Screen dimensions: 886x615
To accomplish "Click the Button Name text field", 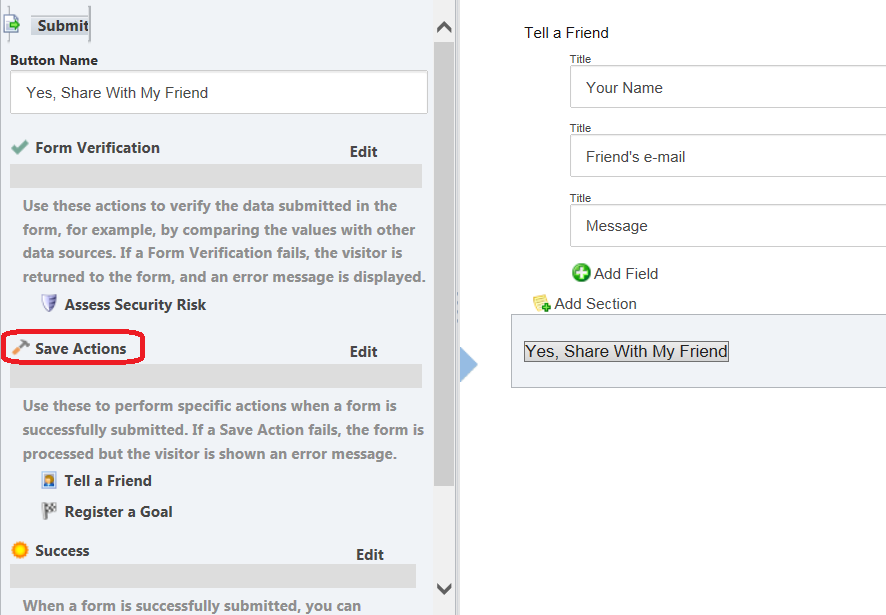I will click(219, 92).
